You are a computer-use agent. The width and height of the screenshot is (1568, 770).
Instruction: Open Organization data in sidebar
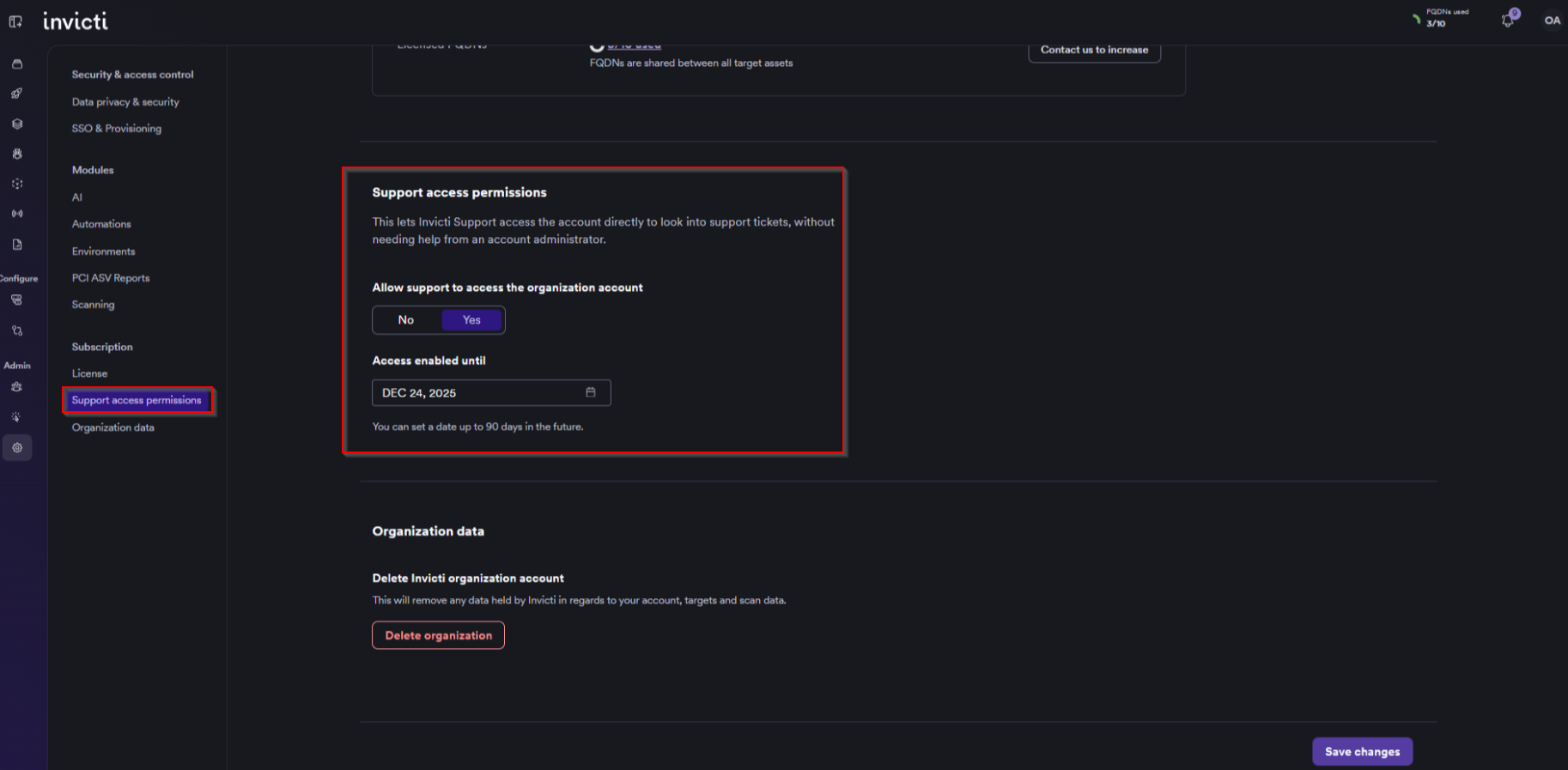click(x=113, y=427)
